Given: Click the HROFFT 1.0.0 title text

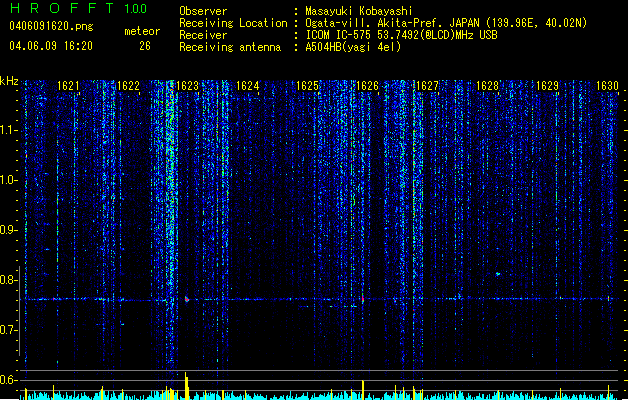Looking at the screenshot, I should (79, 8).
